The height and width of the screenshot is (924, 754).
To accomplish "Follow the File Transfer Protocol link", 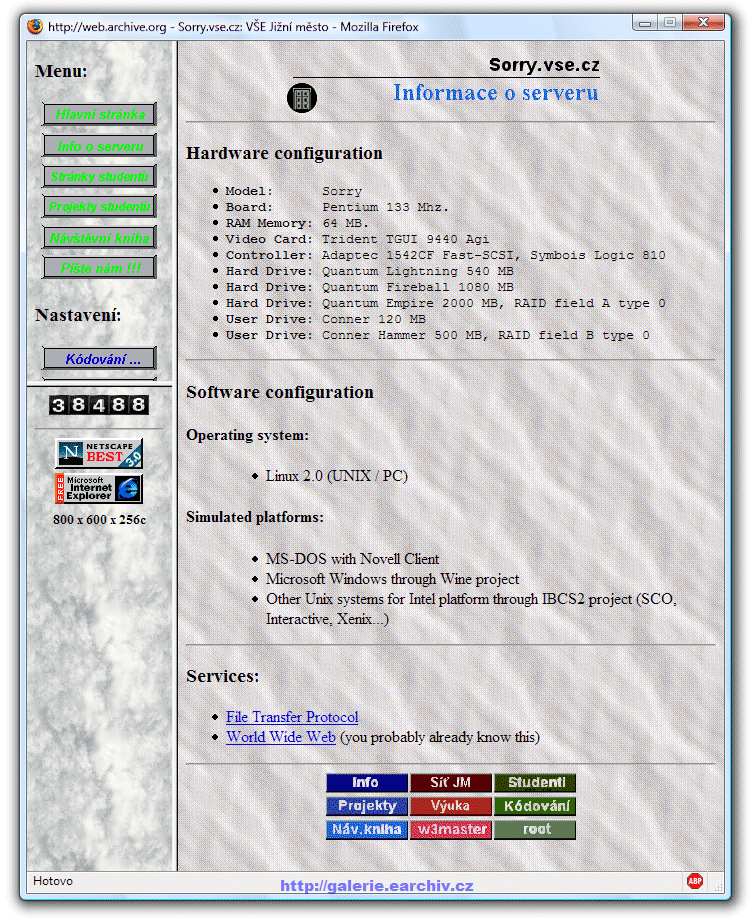I will 292,717.
